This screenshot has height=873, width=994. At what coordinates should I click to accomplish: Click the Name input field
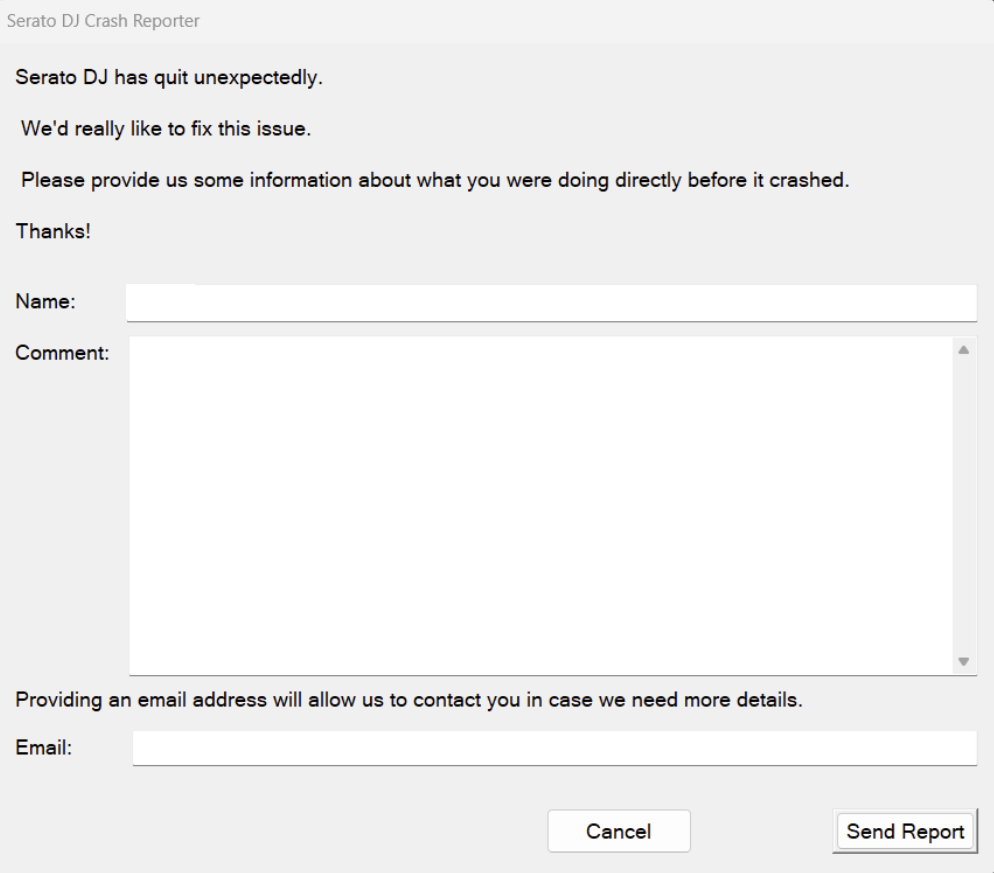[551, 303]
